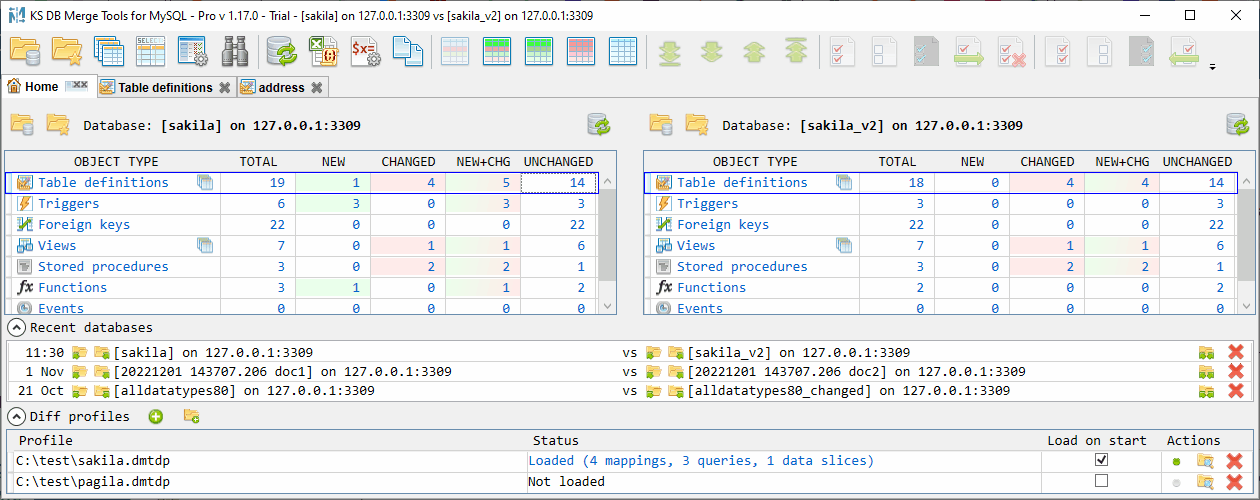Open Stored procedures in left database panel
Screen dimensions: 1260x500
[x=103, y=267]
